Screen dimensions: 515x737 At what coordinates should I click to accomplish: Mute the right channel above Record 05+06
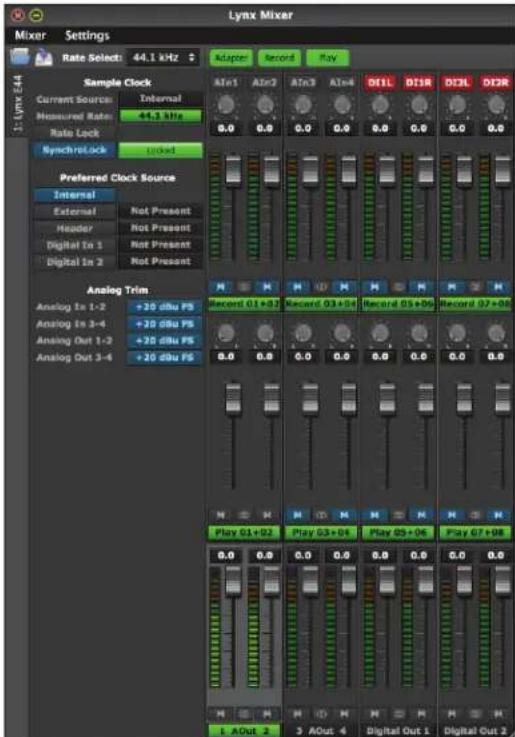click(x=421, y=286)
